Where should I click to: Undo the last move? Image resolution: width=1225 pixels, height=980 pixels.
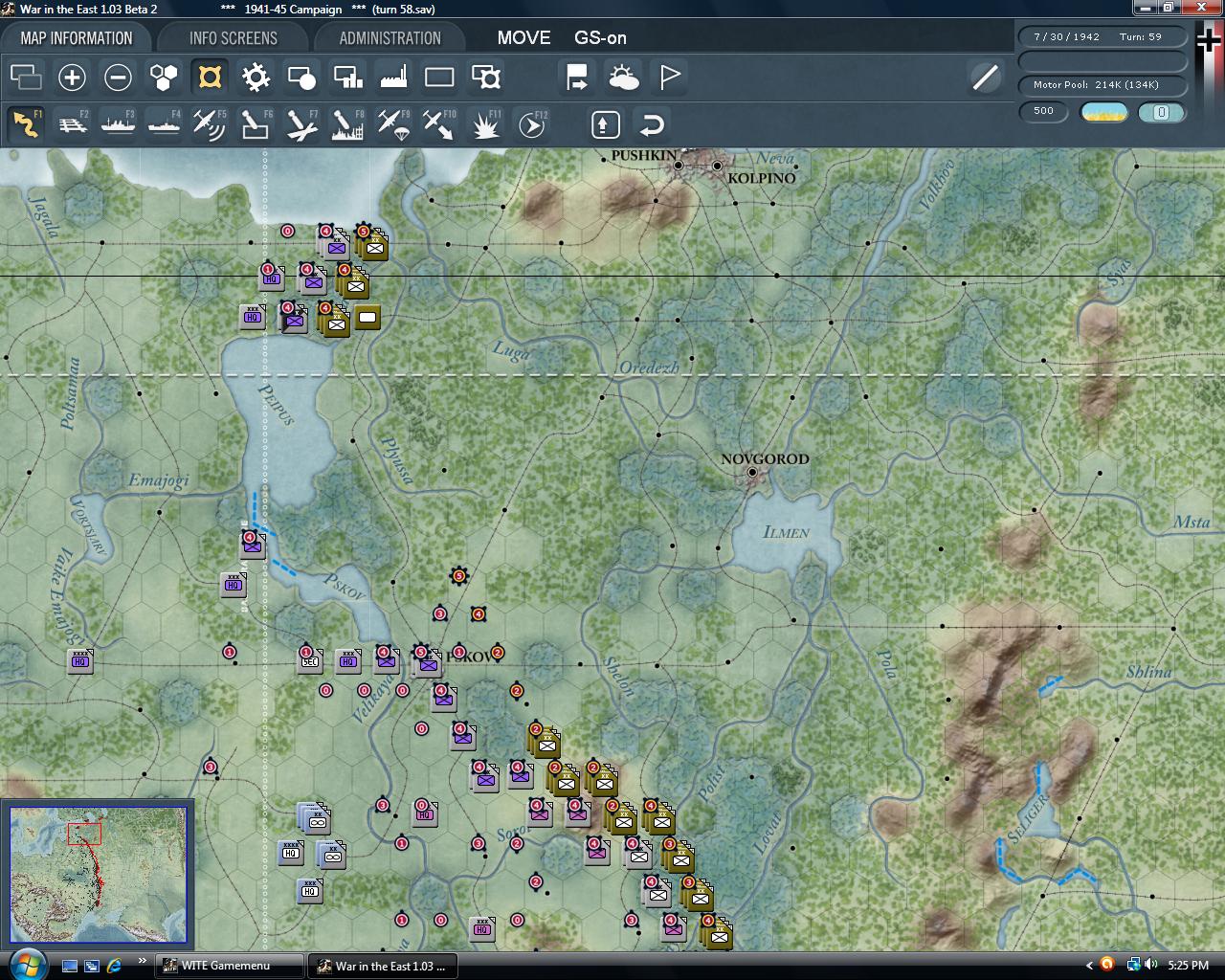pos(652,124)
